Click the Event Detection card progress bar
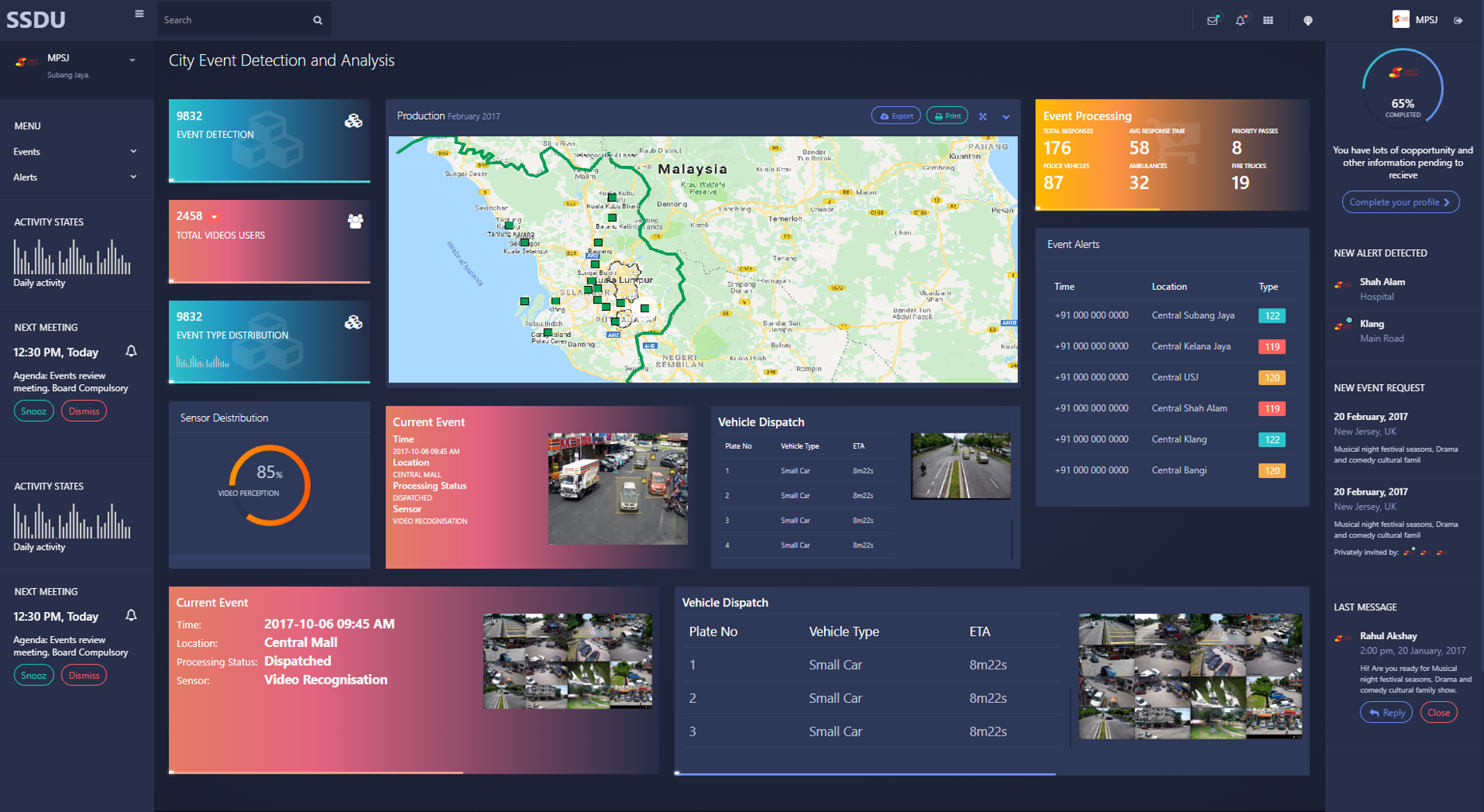This screenshot has height=812, width=1484. [x=269, y=181]
